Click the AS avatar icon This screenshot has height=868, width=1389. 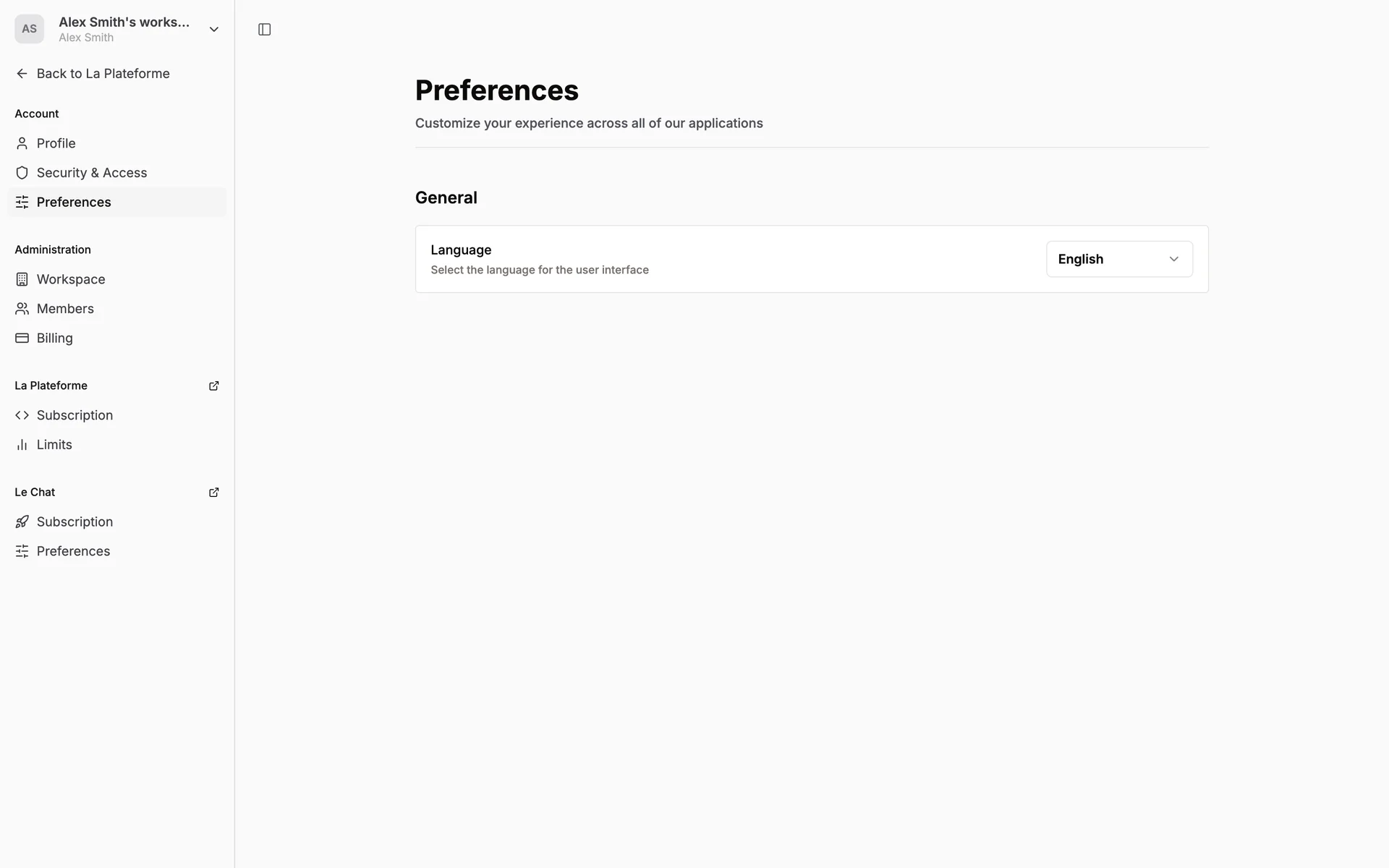29,29
